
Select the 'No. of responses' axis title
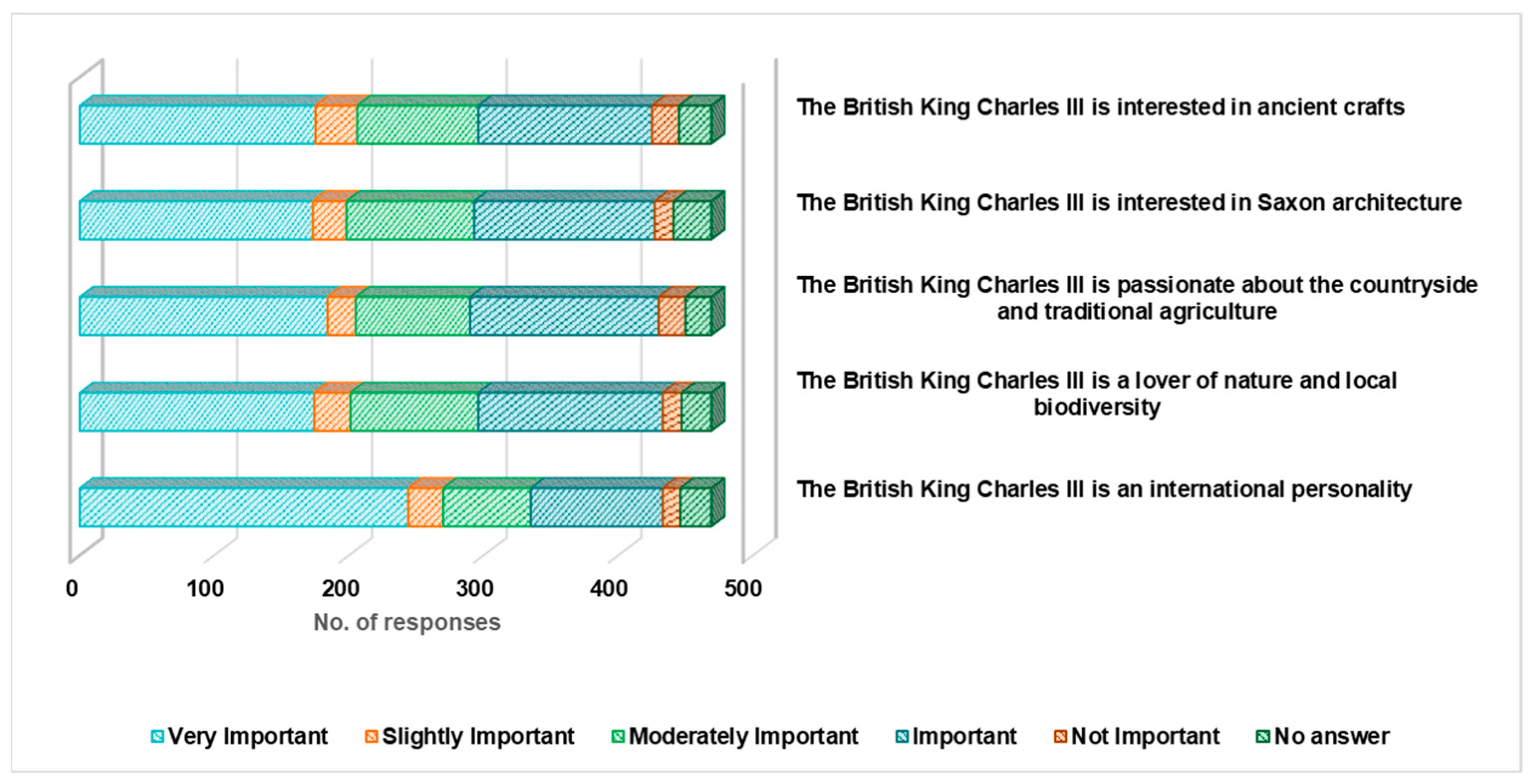(x=406, y=622)
